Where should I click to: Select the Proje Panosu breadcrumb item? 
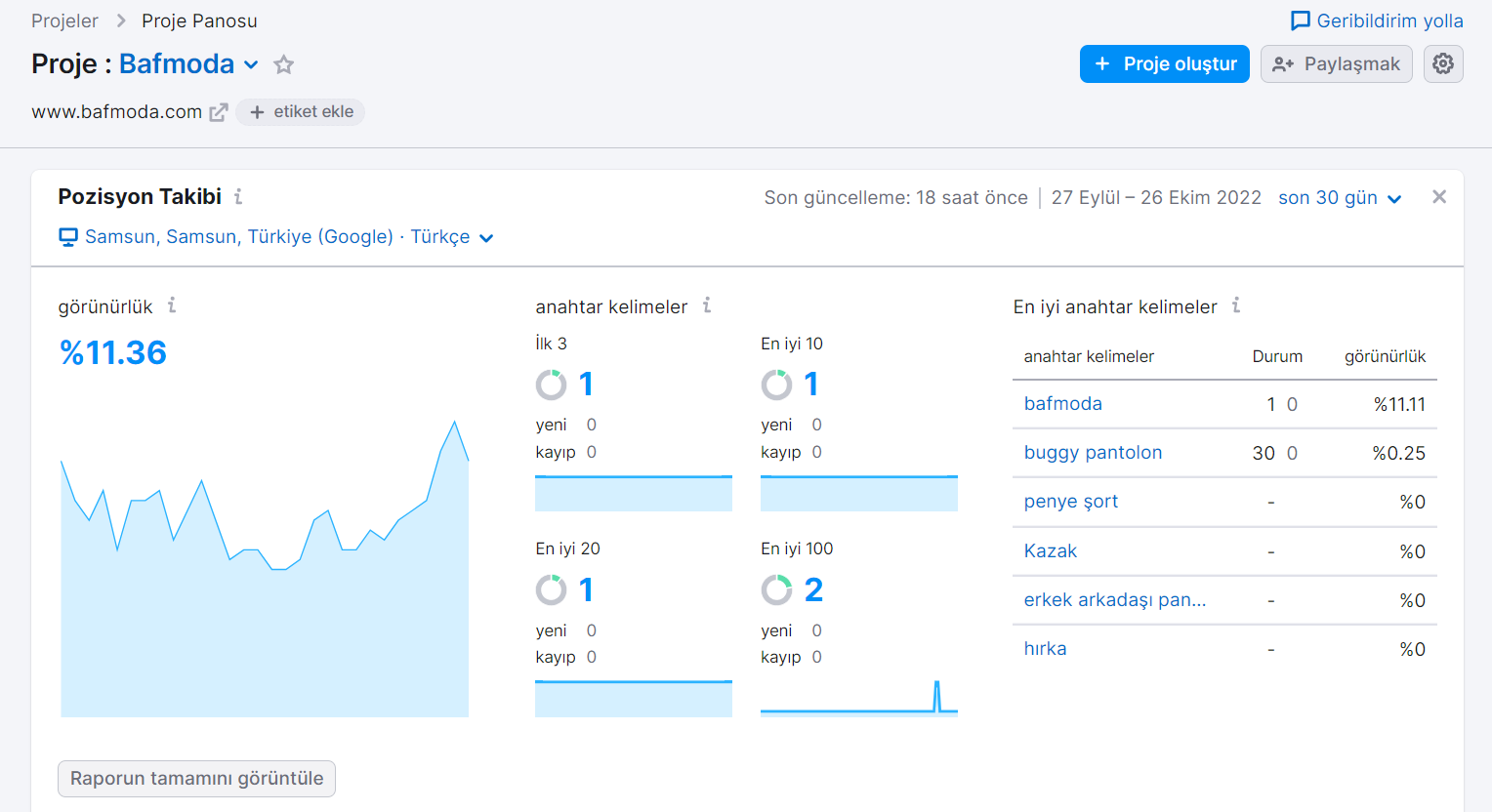pos(199,20)
